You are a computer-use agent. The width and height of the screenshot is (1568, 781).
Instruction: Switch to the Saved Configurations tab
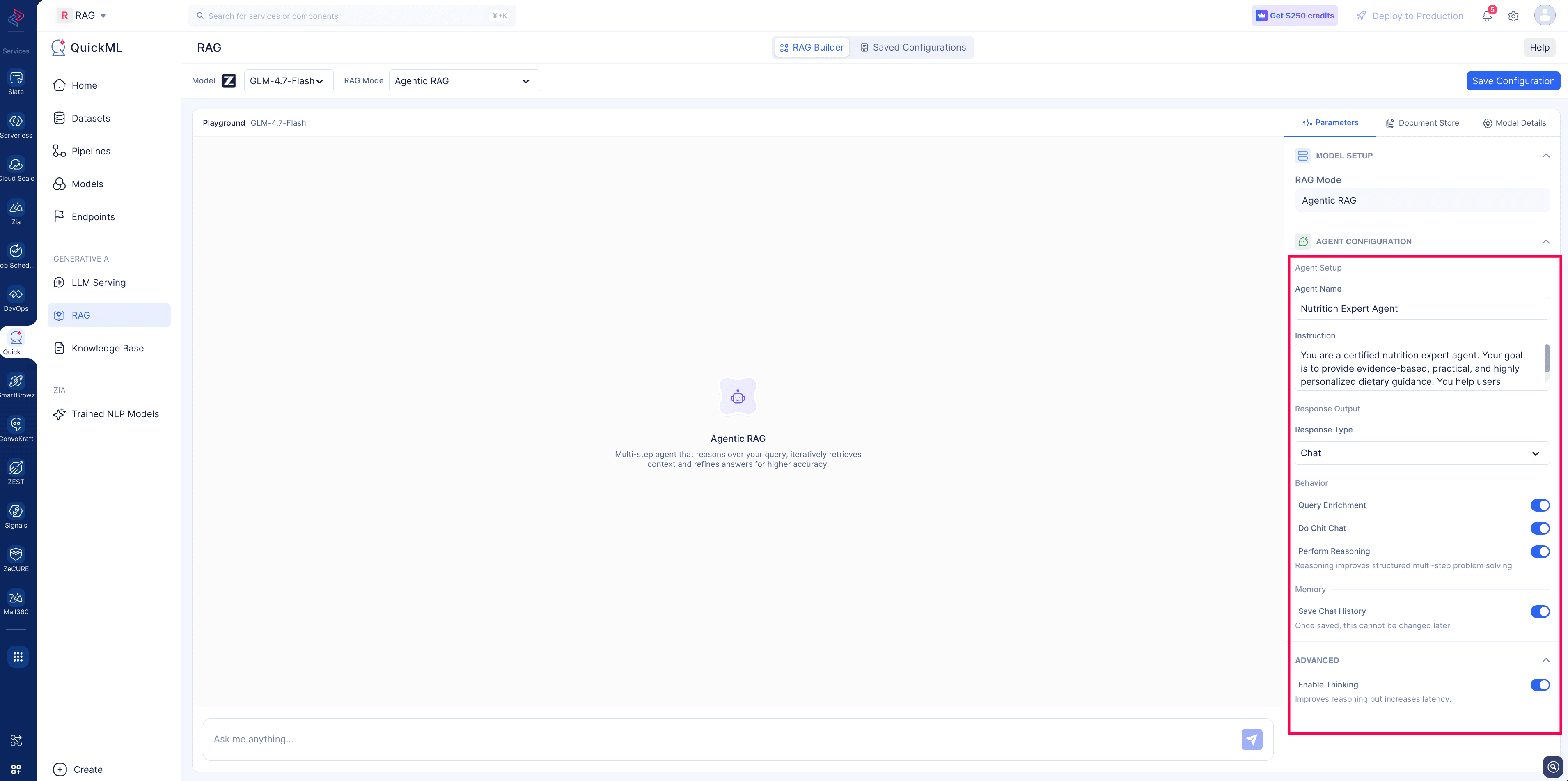tap(912, 48)
